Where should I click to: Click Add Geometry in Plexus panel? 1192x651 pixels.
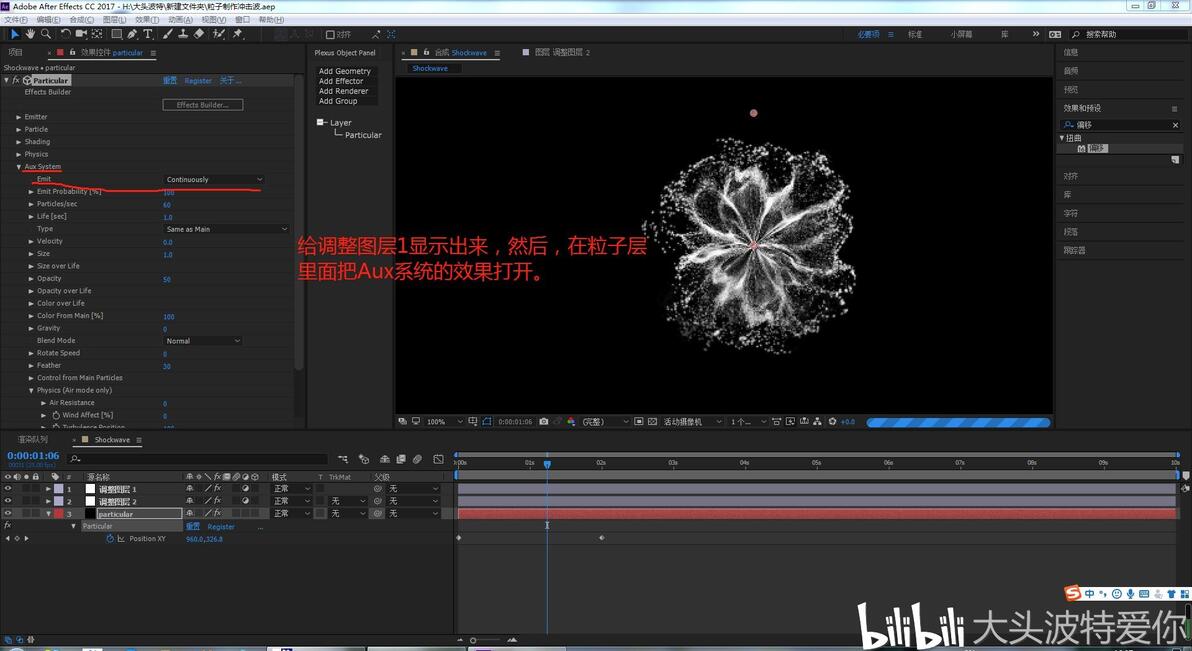pos(344,71)
